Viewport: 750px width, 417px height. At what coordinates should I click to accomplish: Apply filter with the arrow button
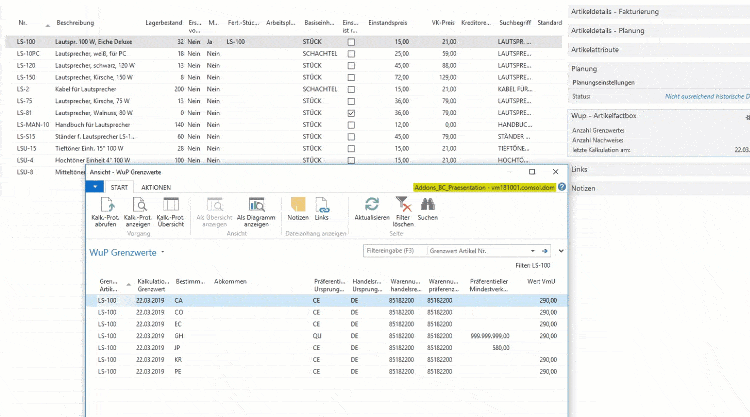coord(544,251)
